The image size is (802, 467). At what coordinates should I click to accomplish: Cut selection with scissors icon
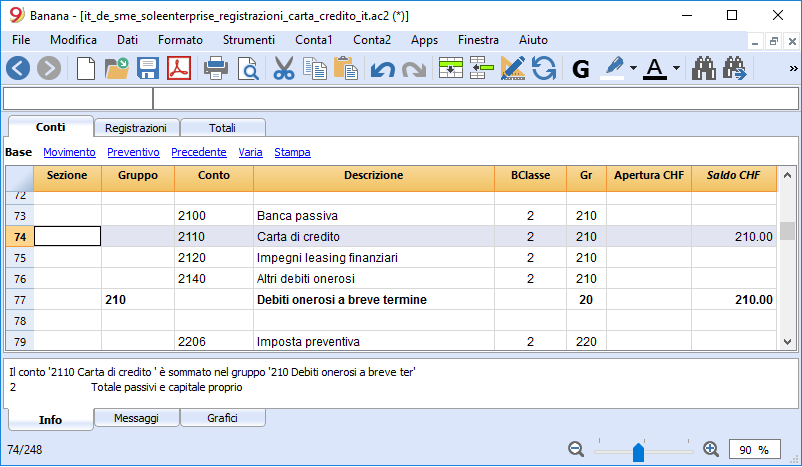(x=283, y=68)
